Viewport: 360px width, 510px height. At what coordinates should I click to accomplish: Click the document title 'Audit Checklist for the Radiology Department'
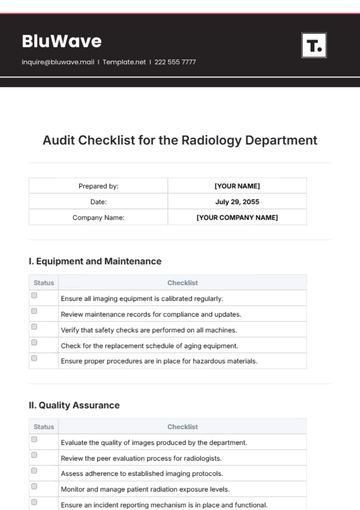[180, 140]
